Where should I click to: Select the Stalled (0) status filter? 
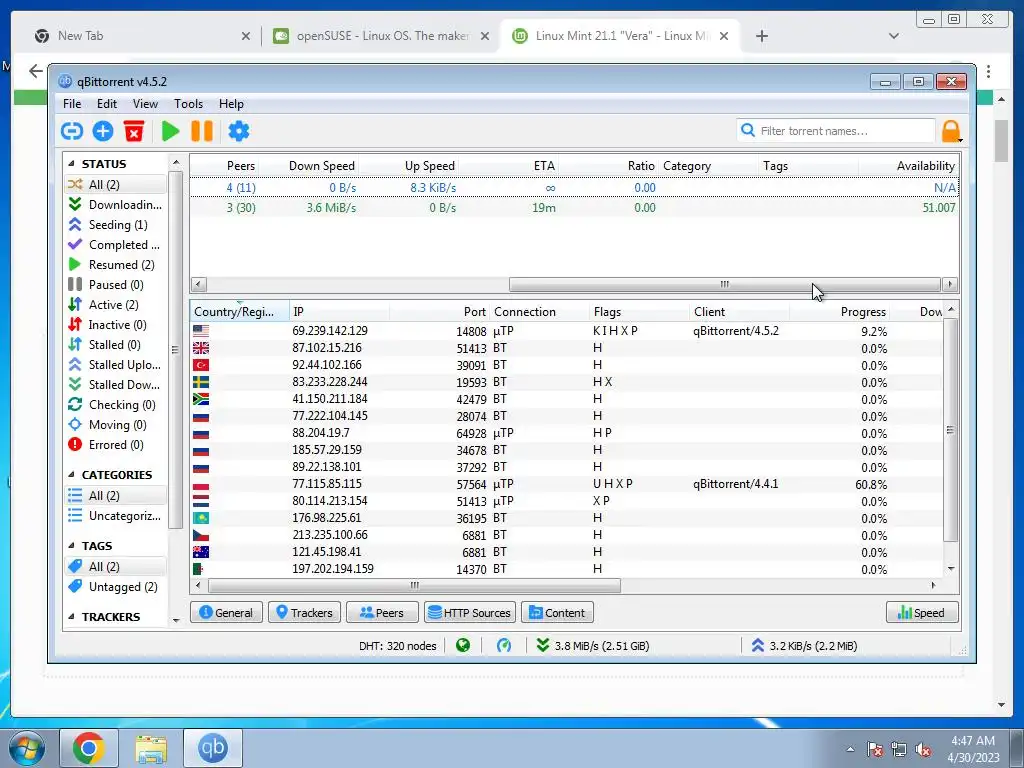116,345
